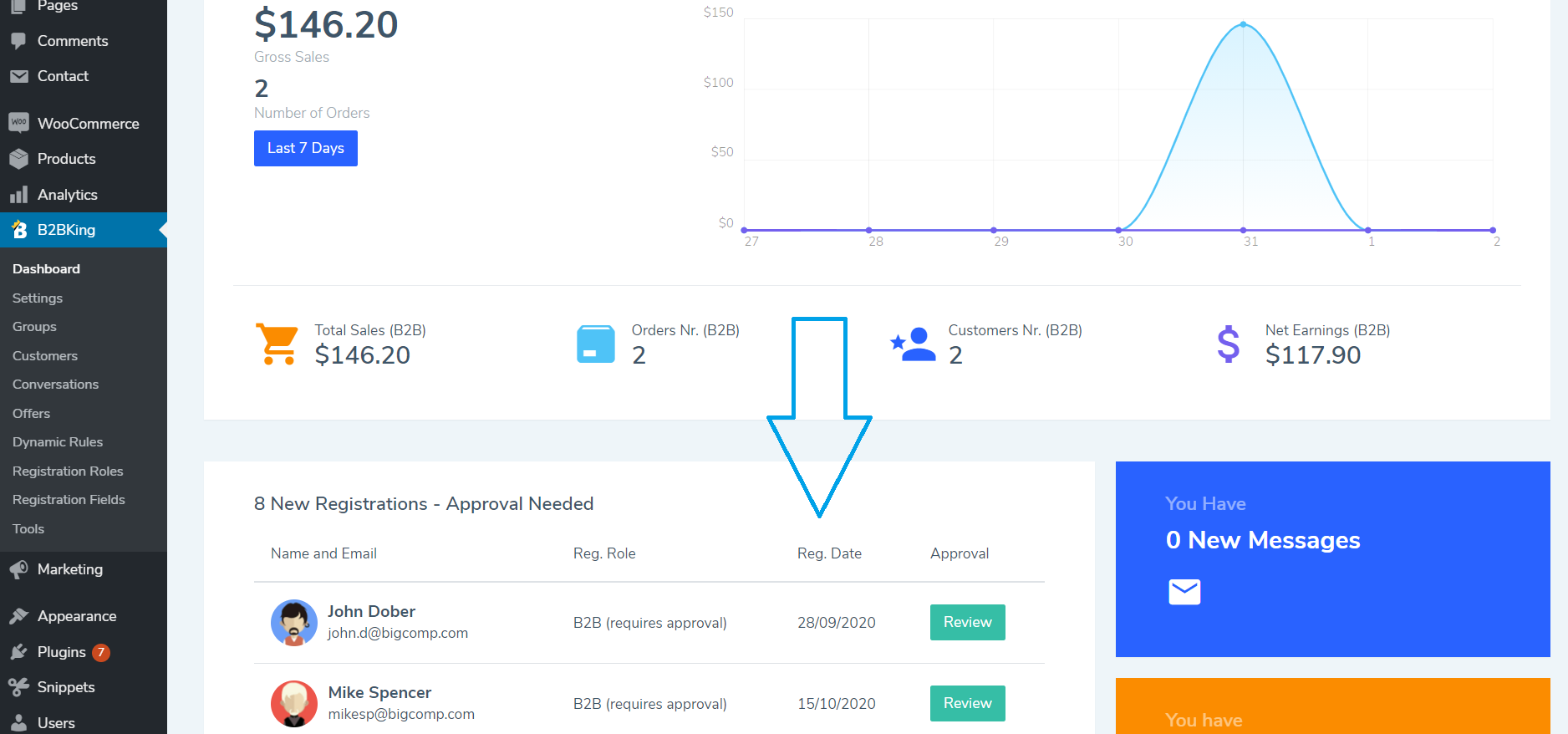Click the Reg. Role column header
The width and height of the screenshot is (1568, 734).
tap(604, 553)
